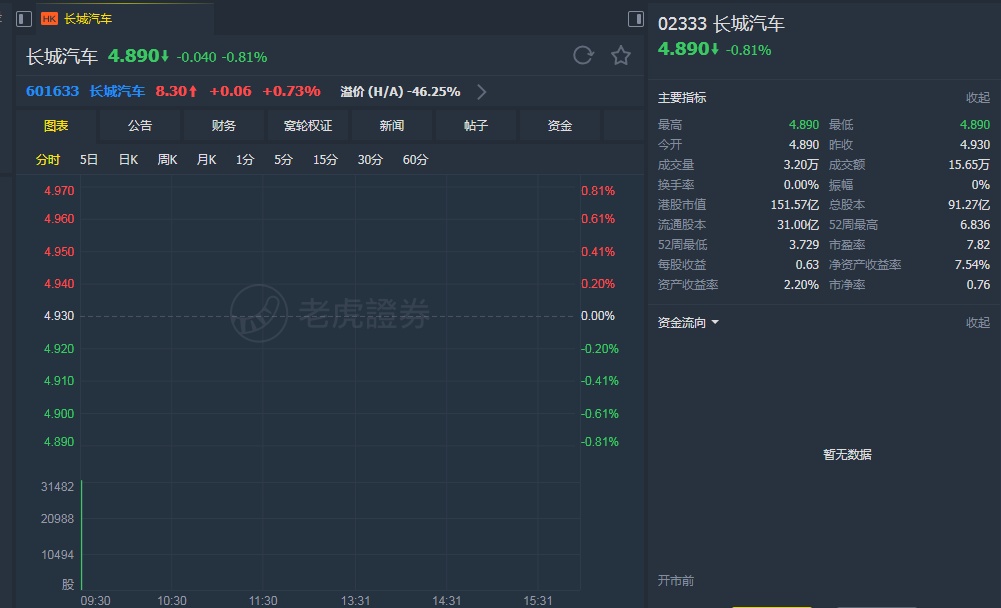Click the 市盈率 value 7.82

(x=978, y=245)
